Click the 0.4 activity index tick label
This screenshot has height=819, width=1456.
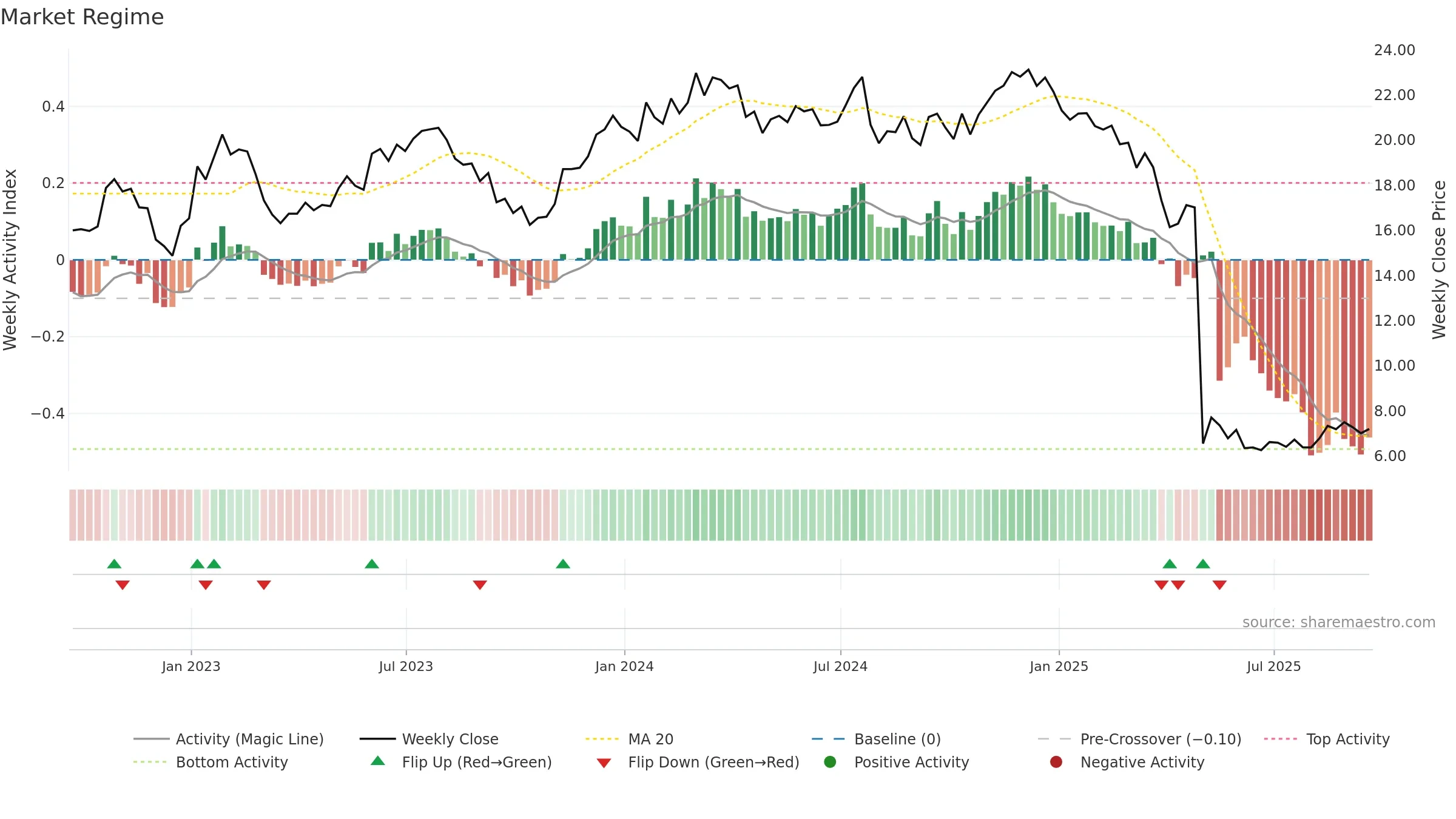[x=53, y=107]
